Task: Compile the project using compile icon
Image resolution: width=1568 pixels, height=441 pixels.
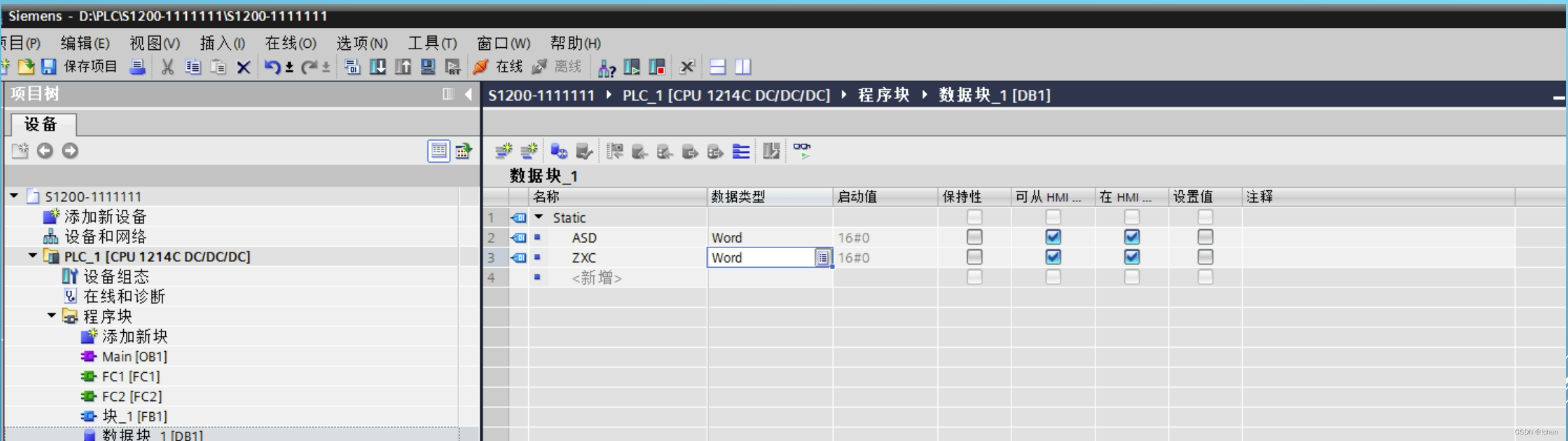Action: [x=352, y=67]
